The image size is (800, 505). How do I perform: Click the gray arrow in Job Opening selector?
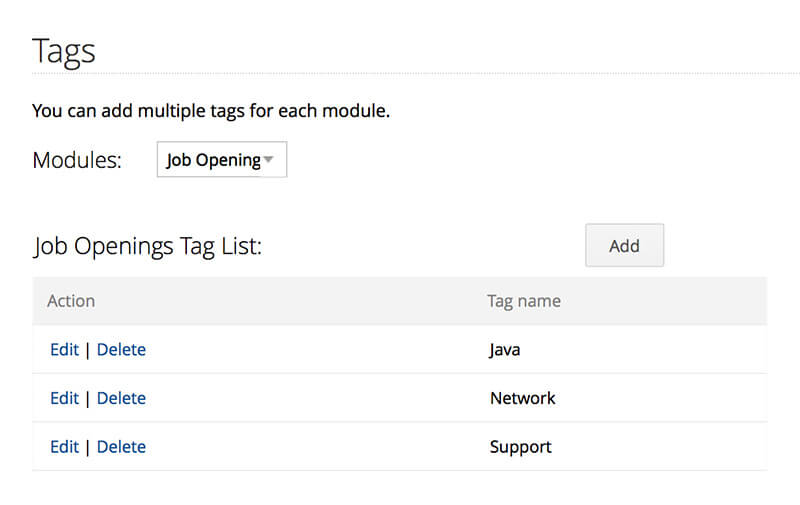[268, 160]
